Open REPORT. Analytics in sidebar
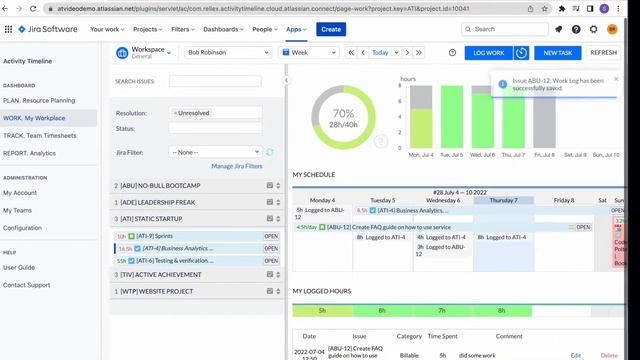Viewport: 640px width, 360px height. tap(29, 153)
